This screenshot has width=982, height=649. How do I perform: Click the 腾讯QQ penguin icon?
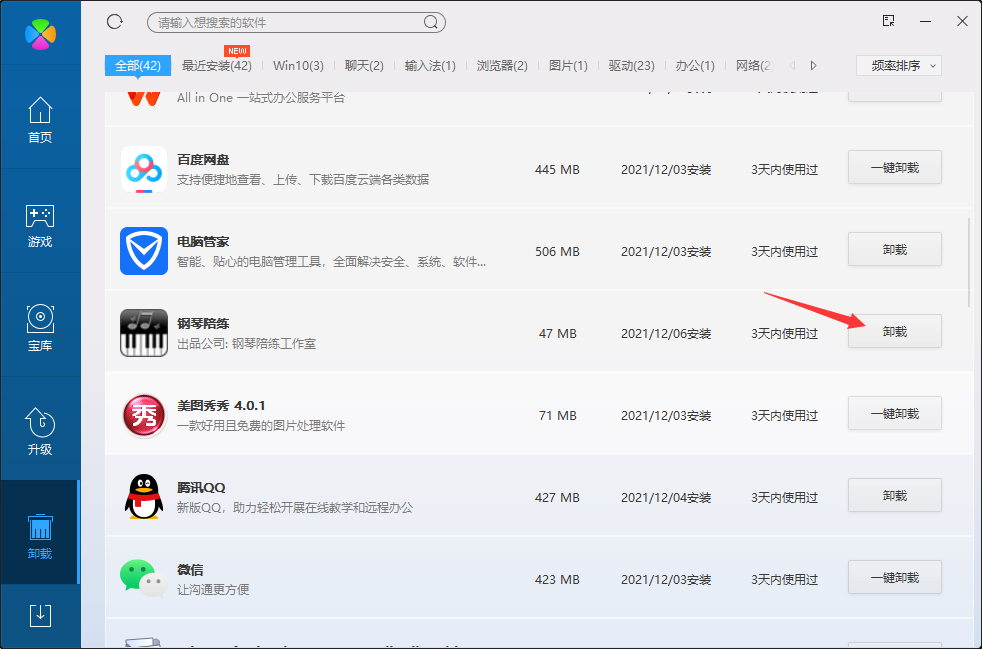[144, 497]
